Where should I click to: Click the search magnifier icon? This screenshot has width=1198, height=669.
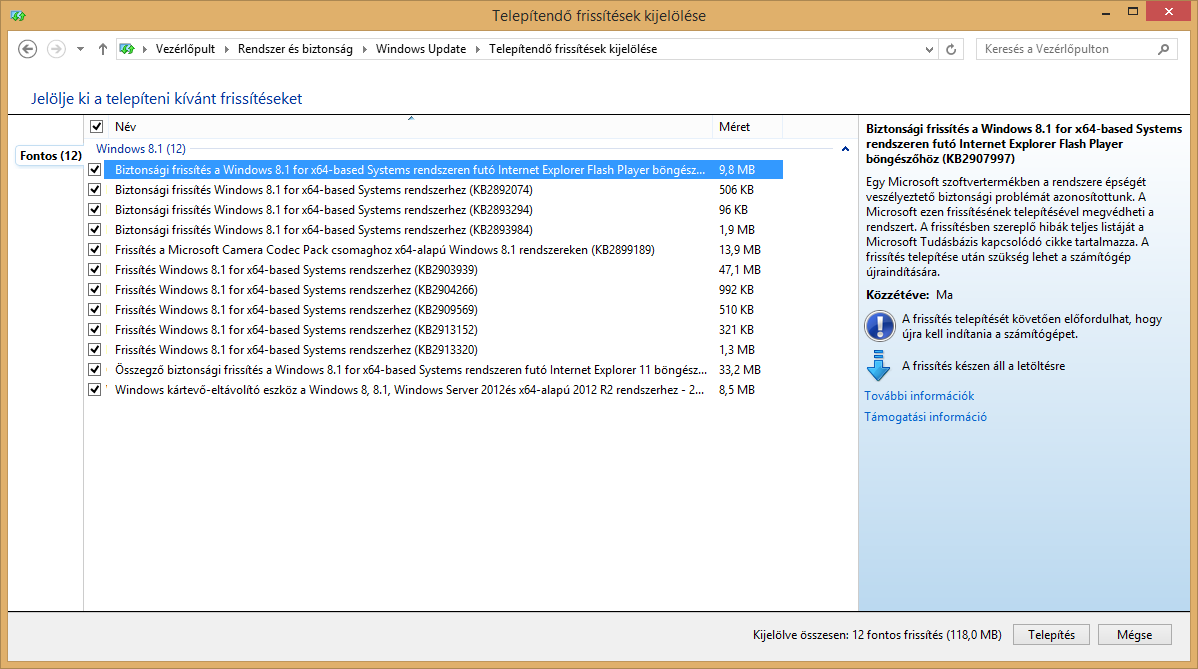[1164, 49]
